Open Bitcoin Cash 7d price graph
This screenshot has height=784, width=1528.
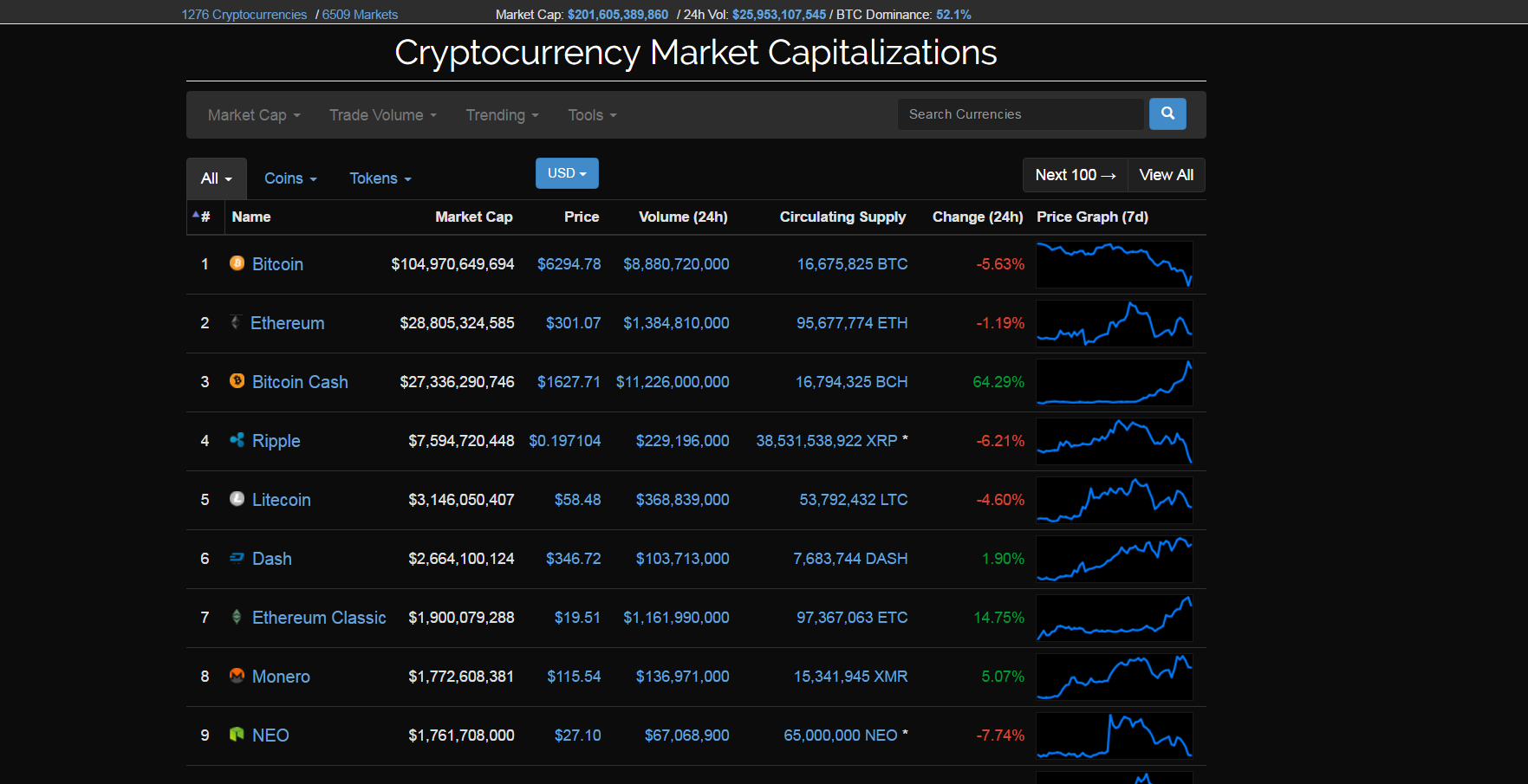(x=1115, y=382)
